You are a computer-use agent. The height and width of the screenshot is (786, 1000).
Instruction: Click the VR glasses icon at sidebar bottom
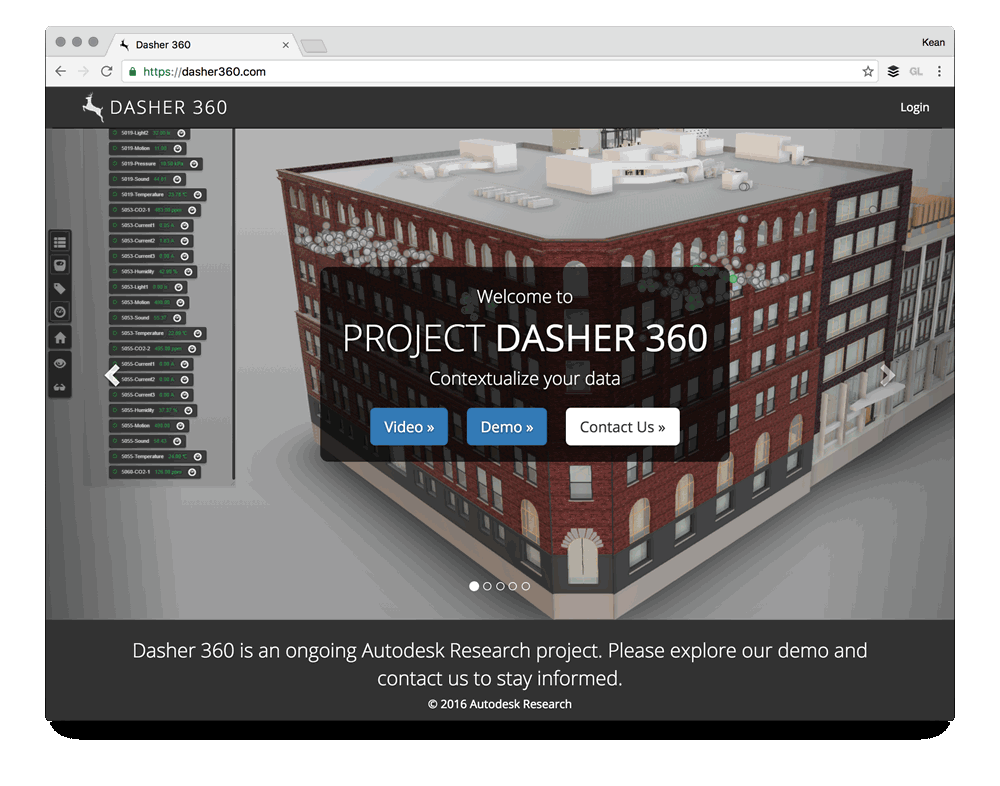[59, 387]
